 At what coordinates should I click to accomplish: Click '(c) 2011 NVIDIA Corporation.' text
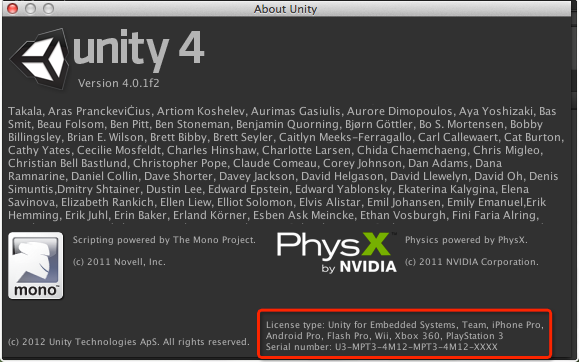coord(472,262)
